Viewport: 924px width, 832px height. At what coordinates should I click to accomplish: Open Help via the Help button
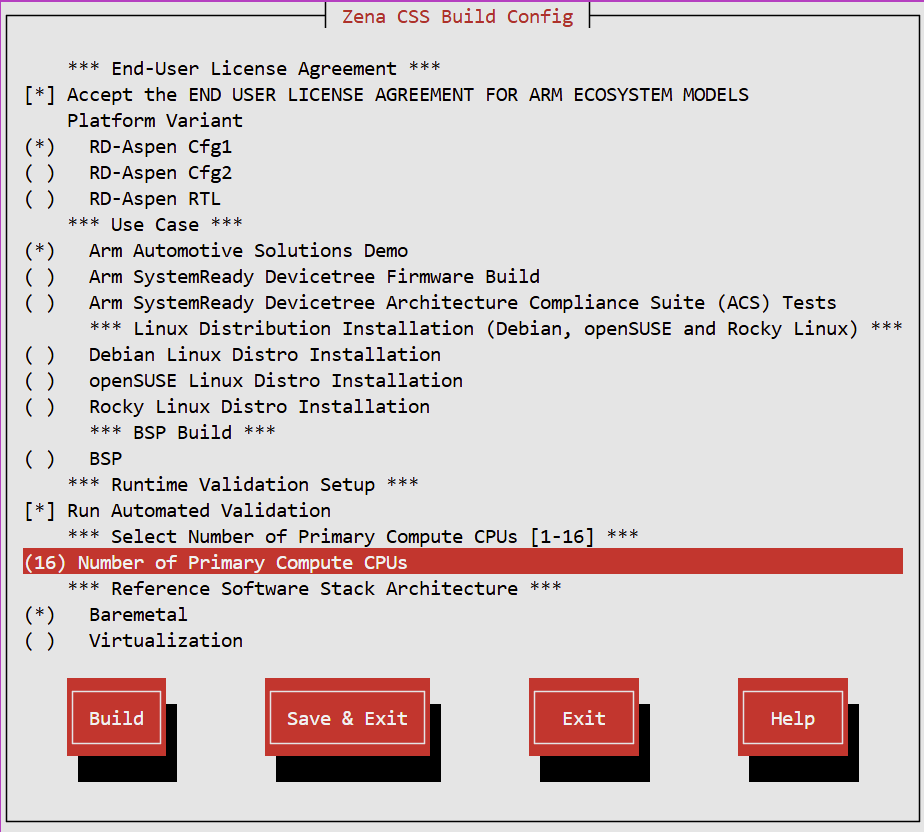tap(793, 717)
